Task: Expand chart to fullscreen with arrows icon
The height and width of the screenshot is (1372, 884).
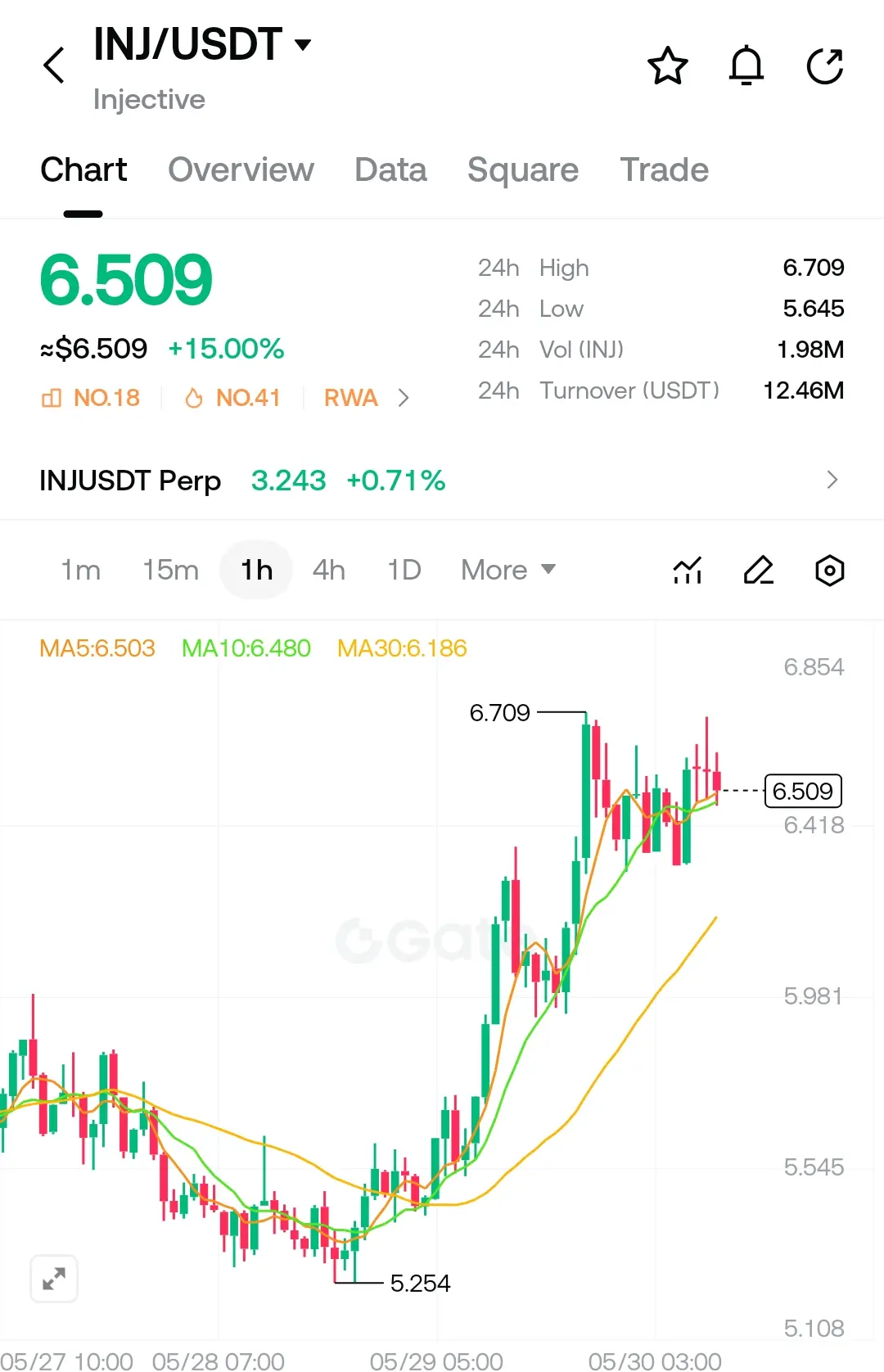Action: [x=54, y=1278]
